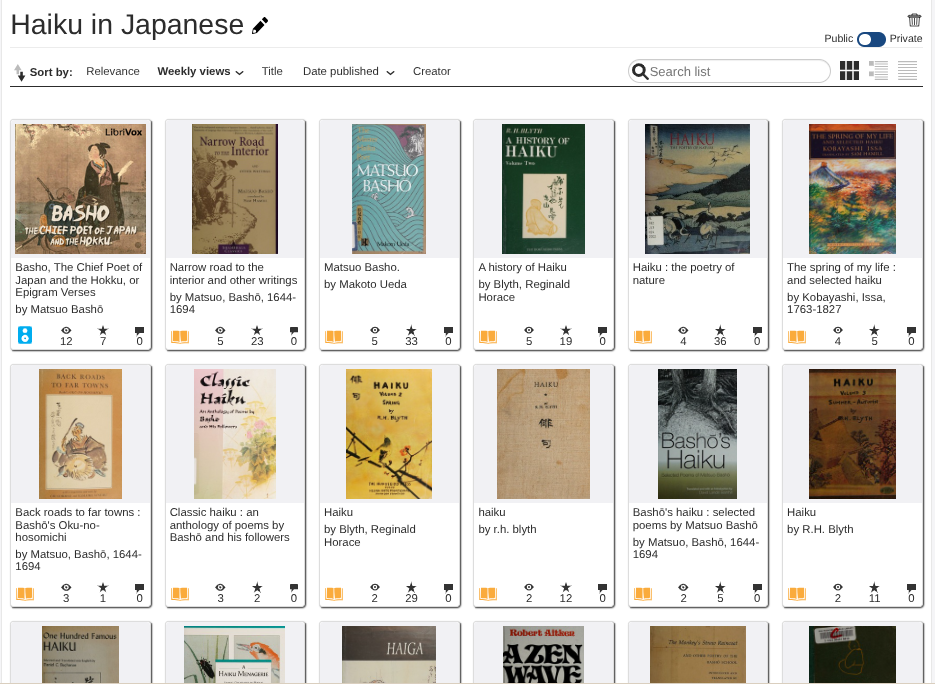Click the book icon on Narrow road card
The image size is (935, 684).
tap(179, 337)
